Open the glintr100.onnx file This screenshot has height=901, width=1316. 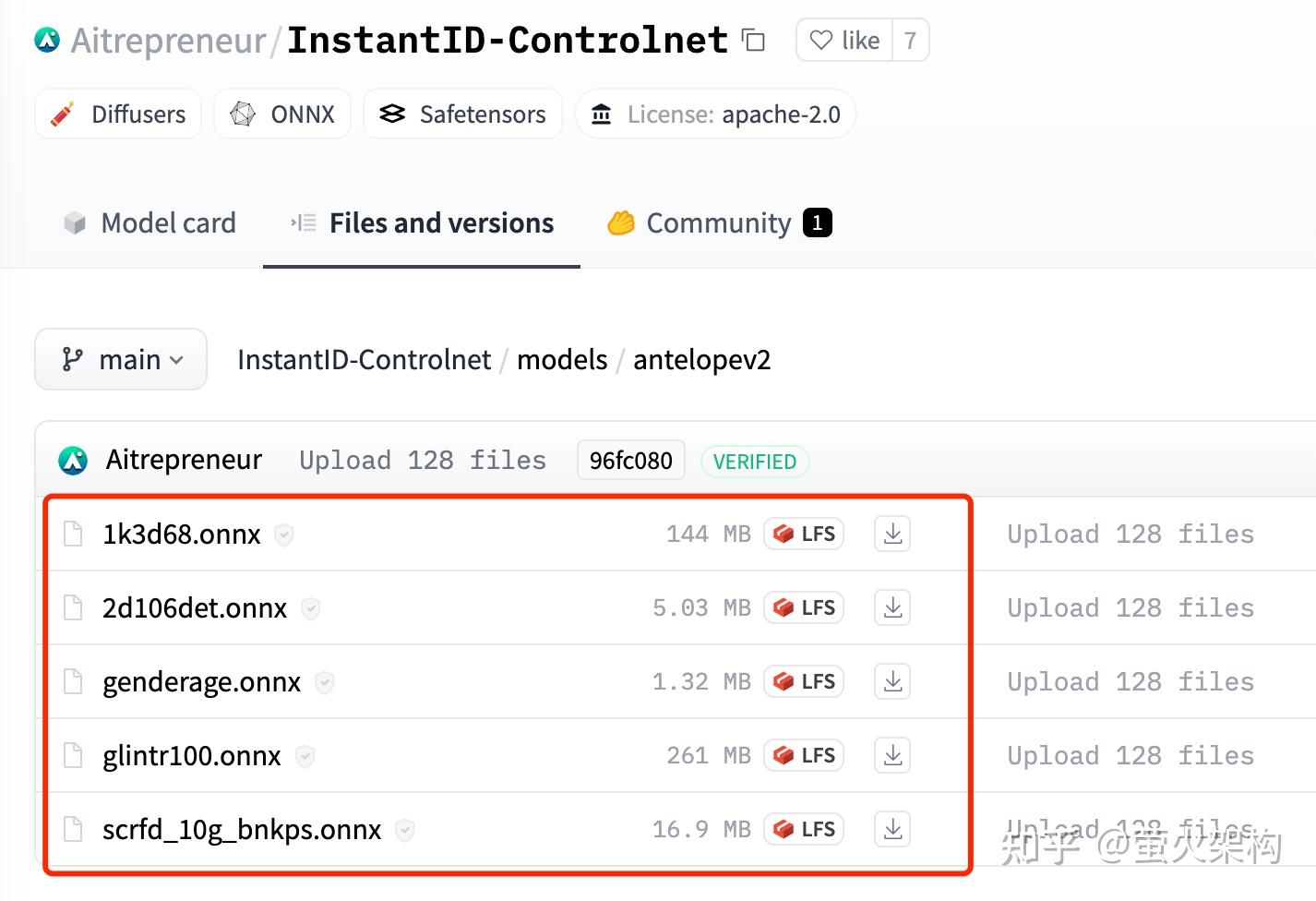192,756
